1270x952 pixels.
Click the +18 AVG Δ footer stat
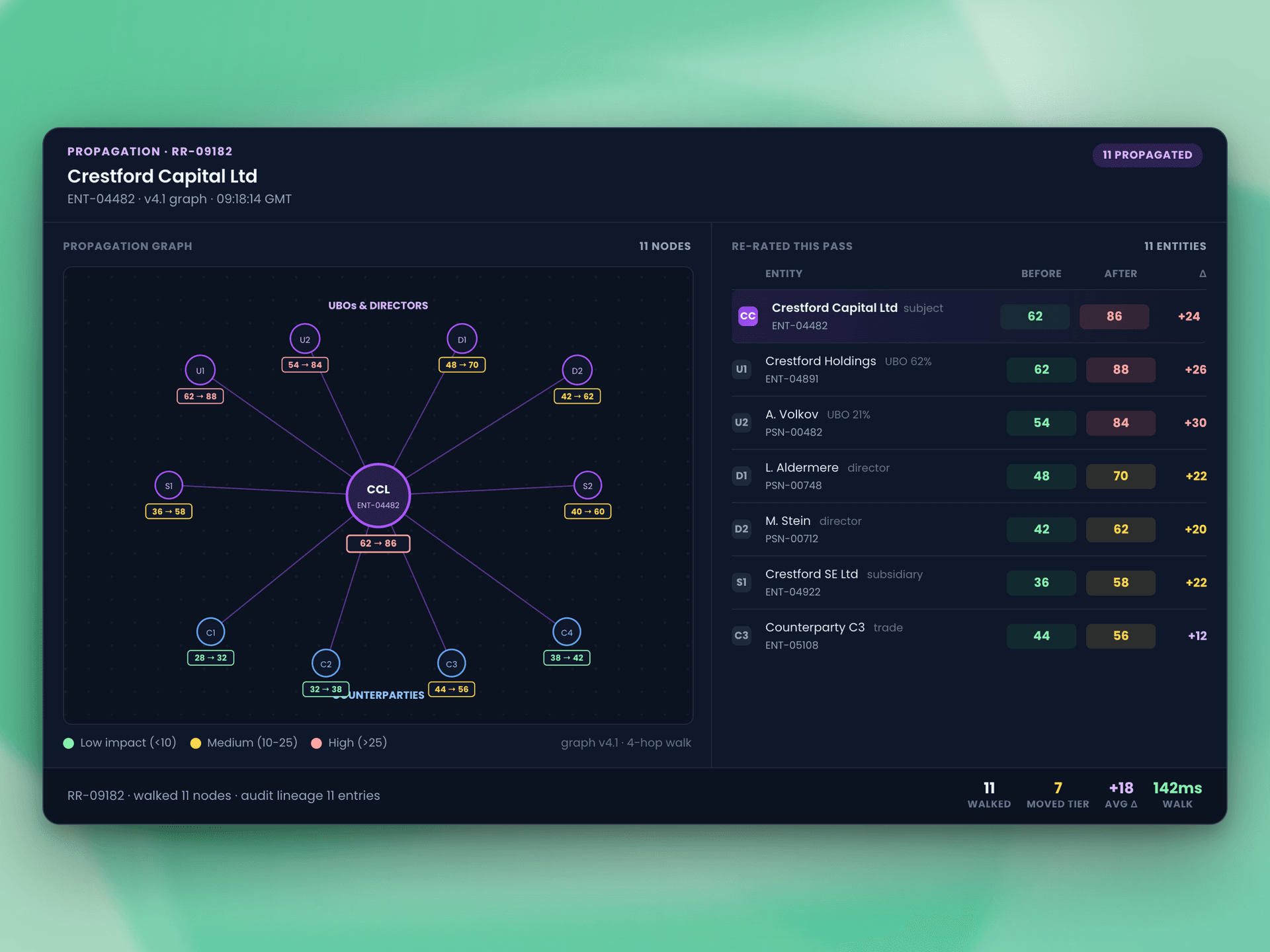point(1121,795)
